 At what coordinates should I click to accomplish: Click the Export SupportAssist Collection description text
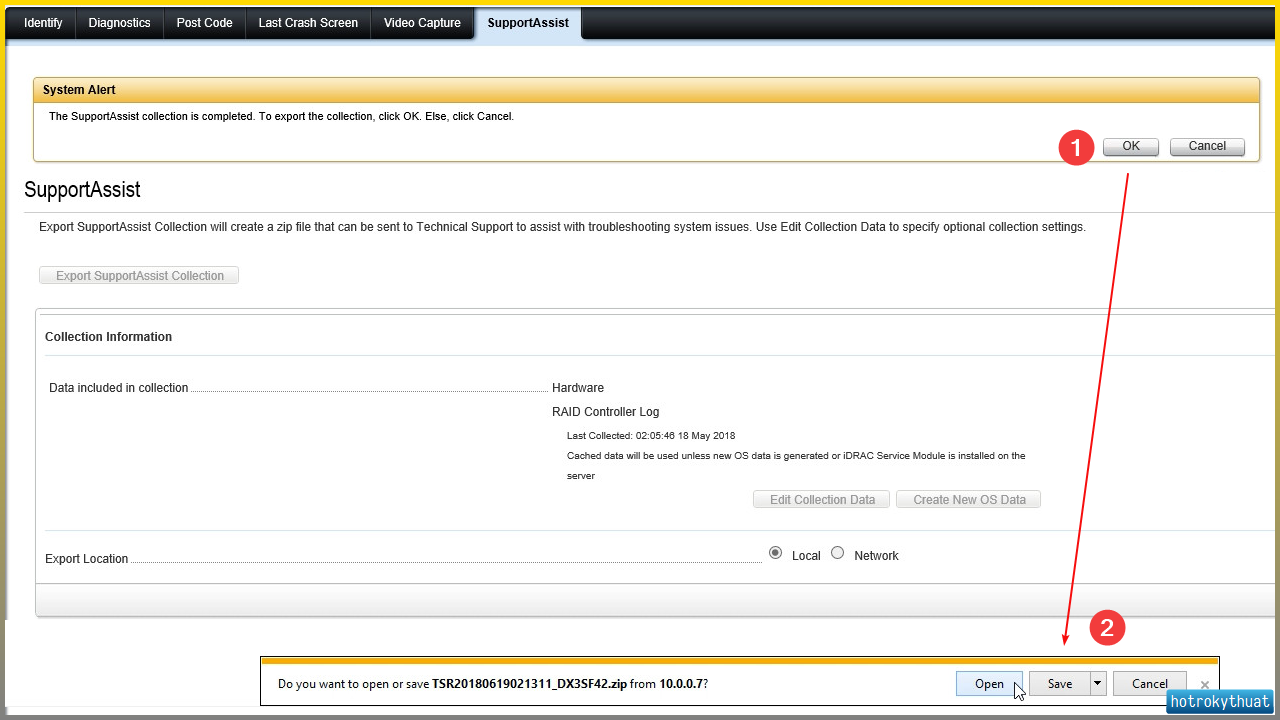click(x=562, y=227)
